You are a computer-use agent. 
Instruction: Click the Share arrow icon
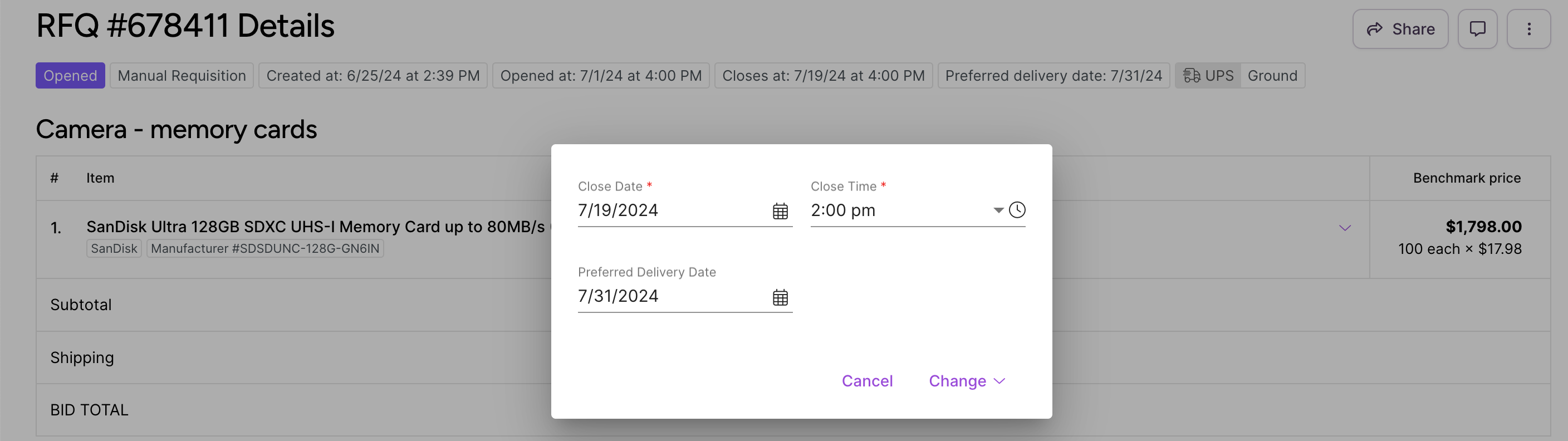(1374, 28)
